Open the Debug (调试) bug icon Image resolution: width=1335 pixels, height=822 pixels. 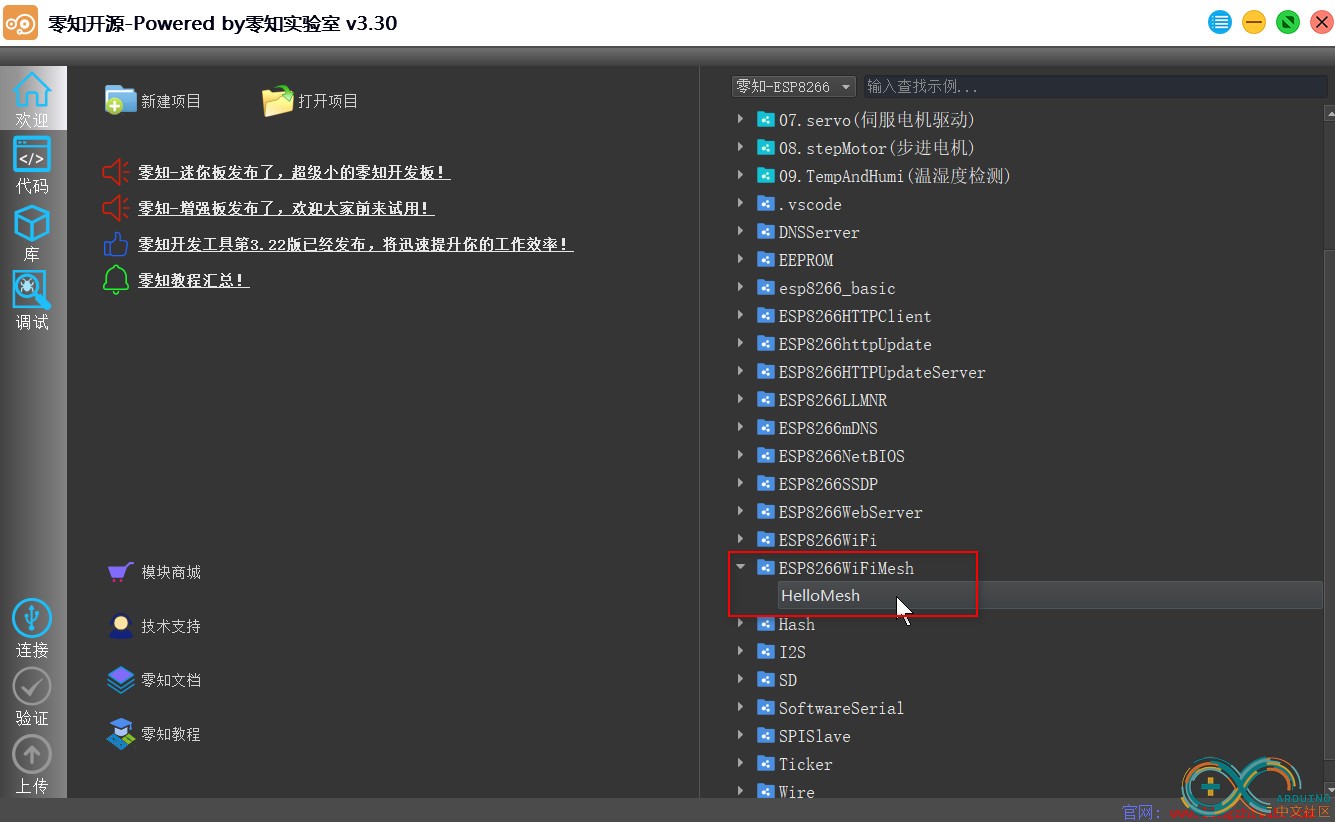click(x=32, y=290)
